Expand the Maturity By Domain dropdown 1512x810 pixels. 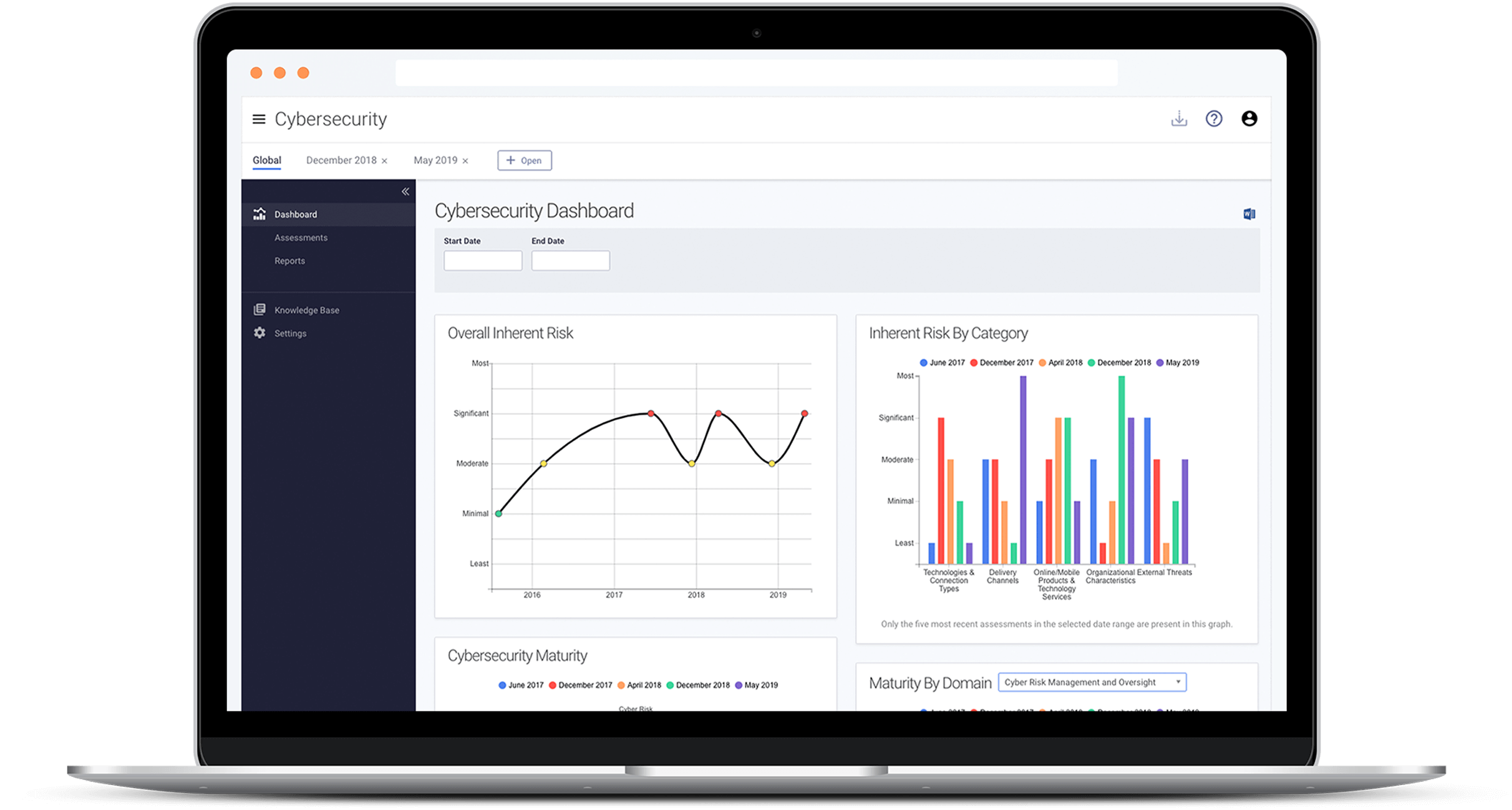1092,682
